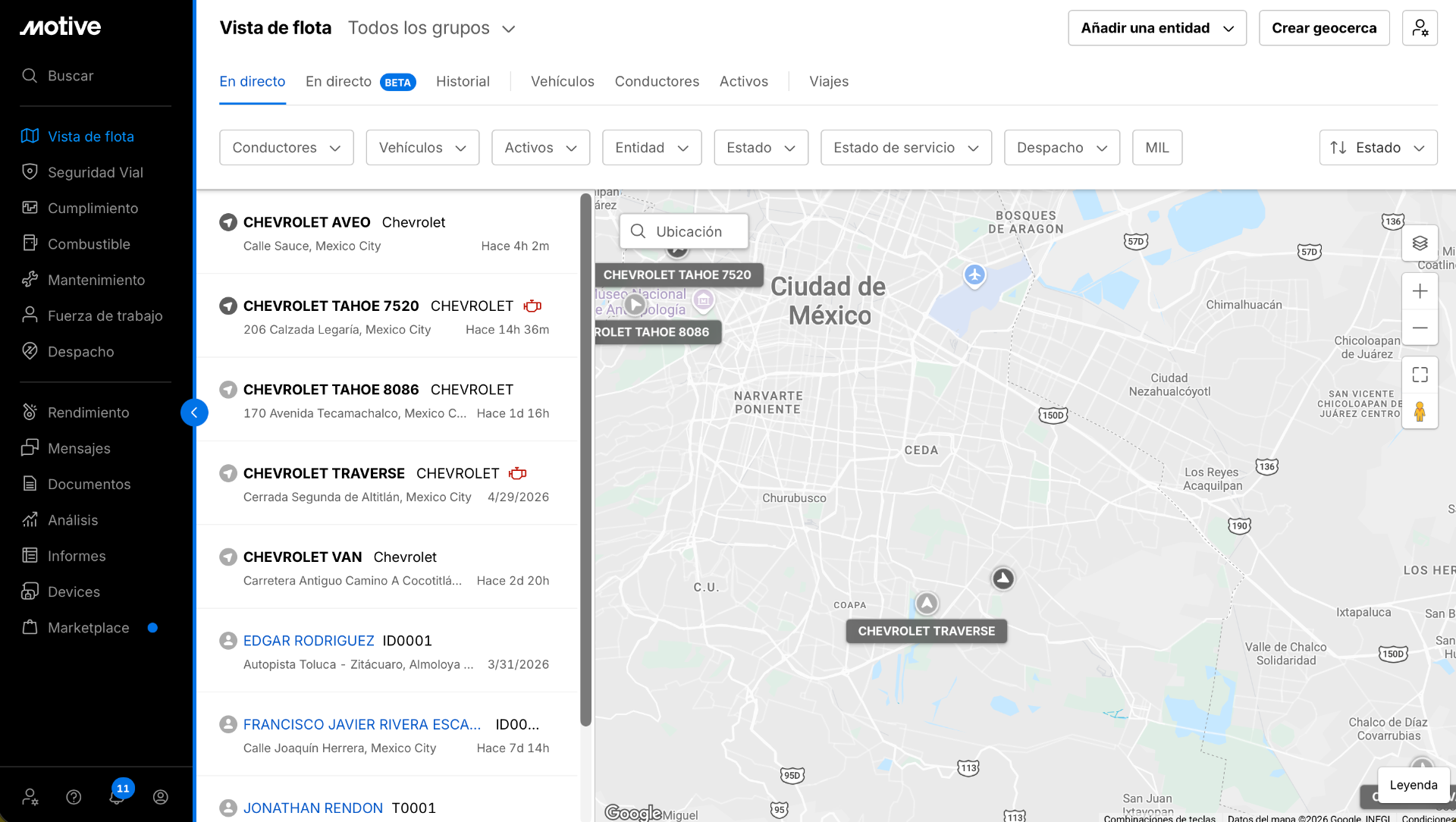The height and width of the screenshot is (822, 1456).
Task: Open Análisis section
Action: [x=73, y=520]
